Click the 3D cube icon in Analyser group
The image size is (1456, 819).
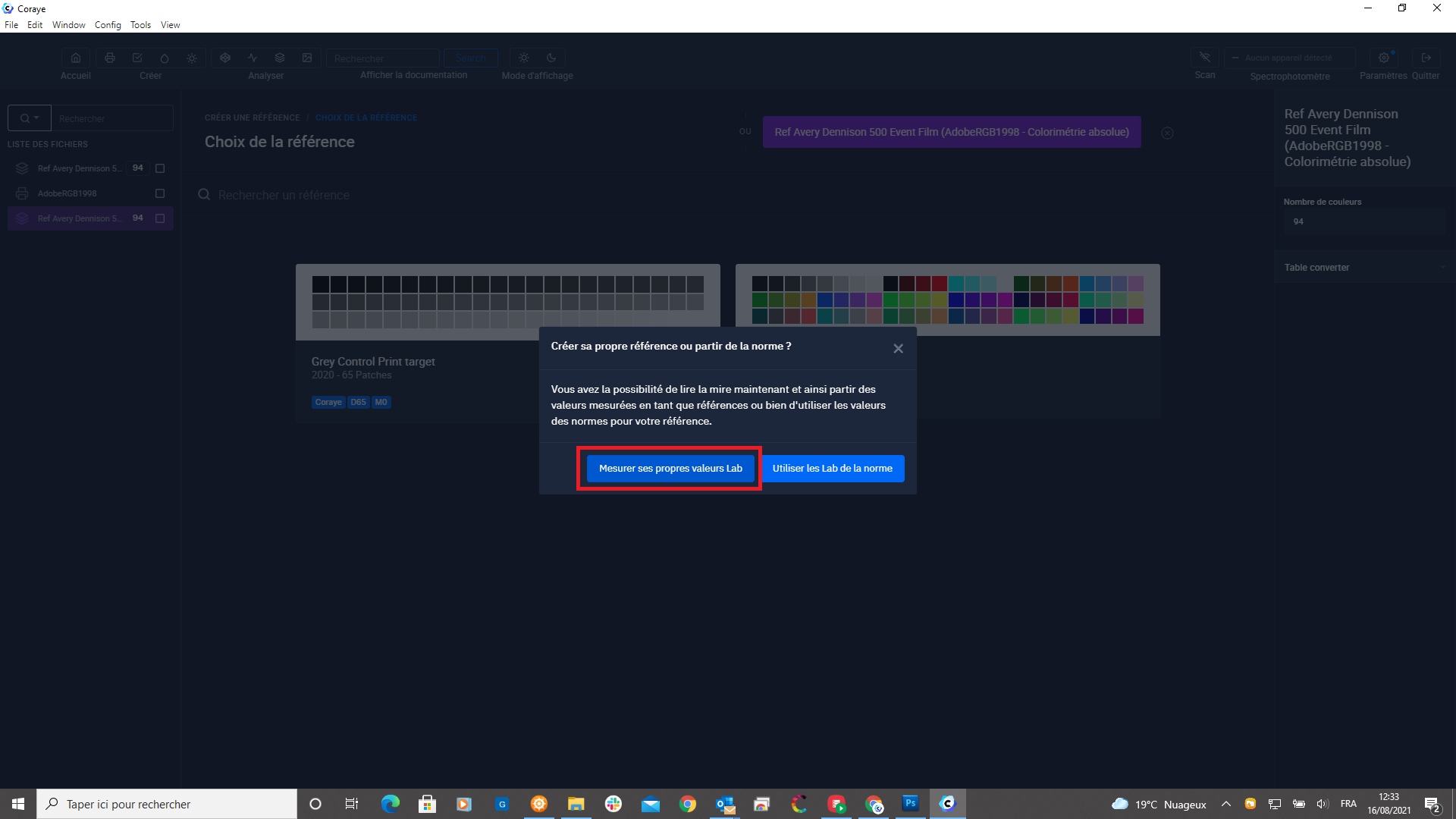[225, 58]
